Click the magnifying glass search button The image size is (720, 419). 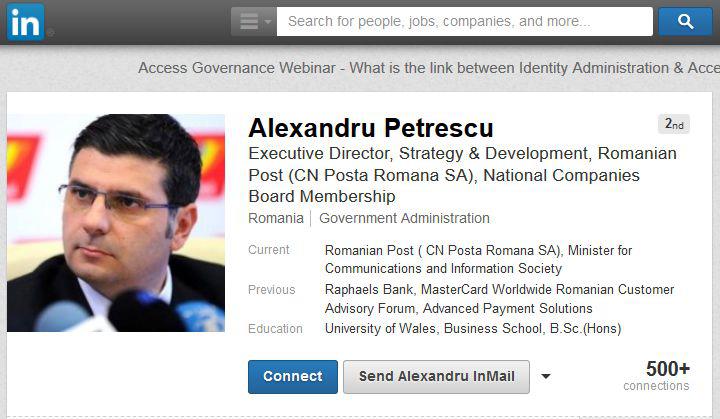[685, 21]
